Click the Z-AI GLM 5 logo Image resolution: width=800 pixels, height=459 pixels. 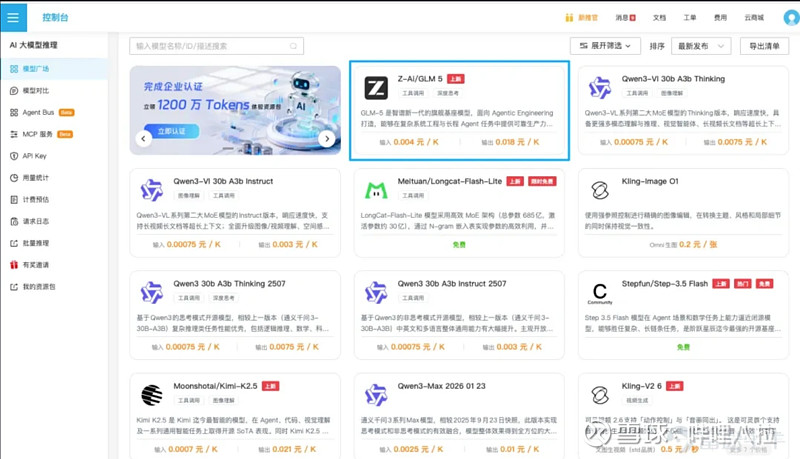[376, 88]
